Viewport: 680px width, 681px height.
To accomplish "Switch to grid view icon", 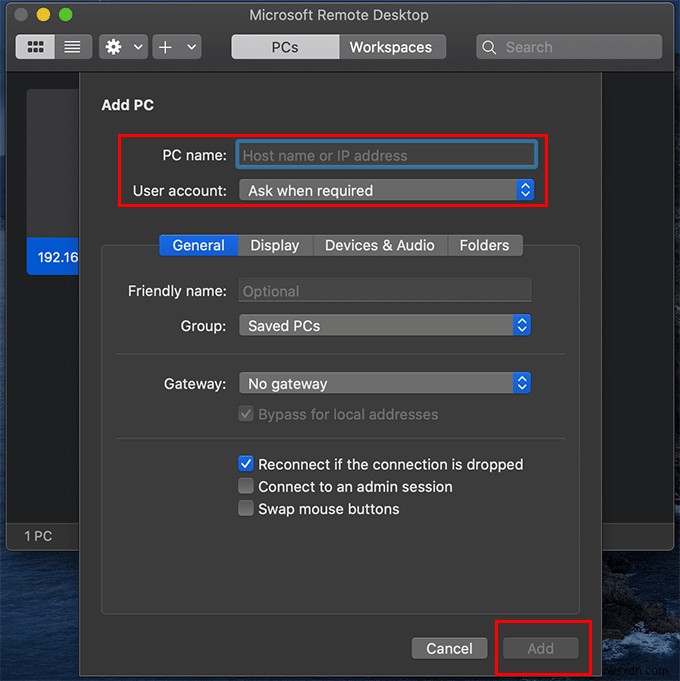I will click(35, 47).
